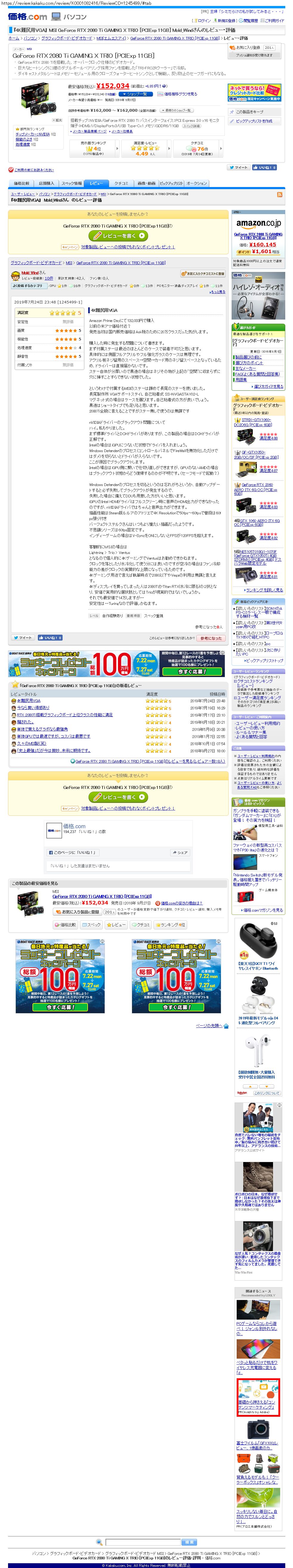This screenshot has width=293, height=1568.
Task: Click the Facebook シェア share button
Action: [180, 853]
